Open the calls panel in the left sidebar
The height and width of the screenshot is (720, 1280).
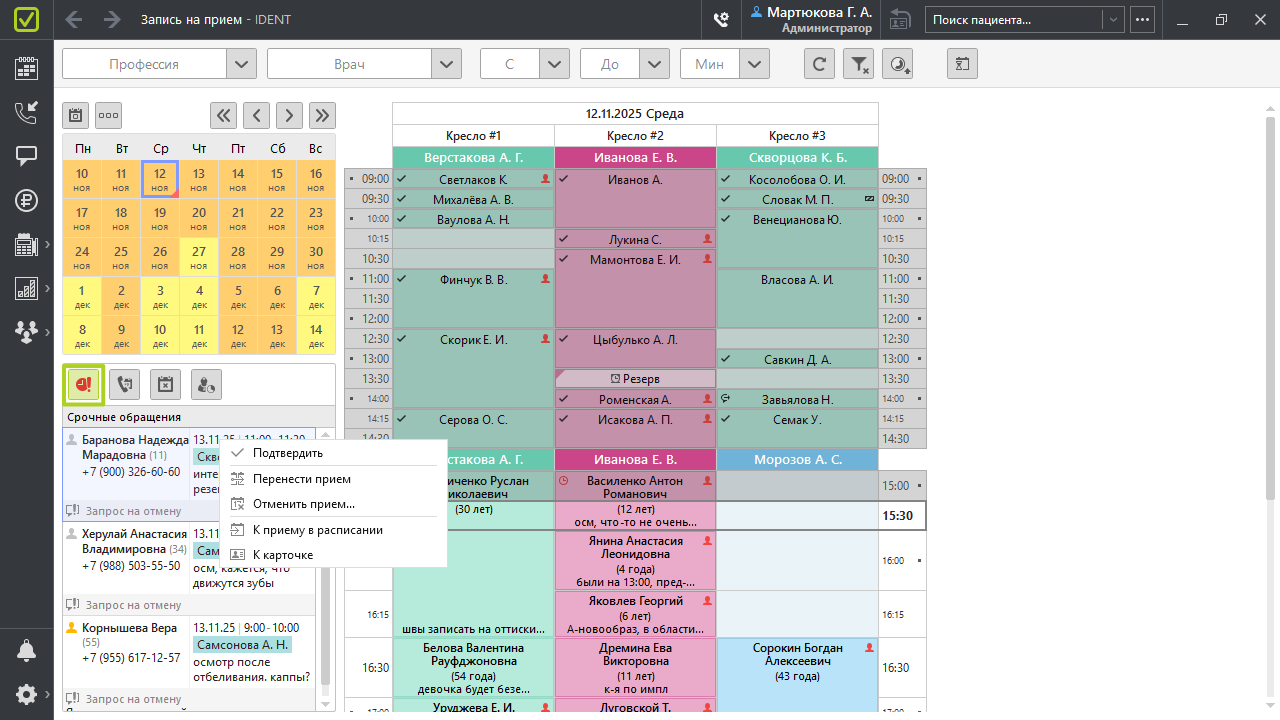[x=26, y=112]
